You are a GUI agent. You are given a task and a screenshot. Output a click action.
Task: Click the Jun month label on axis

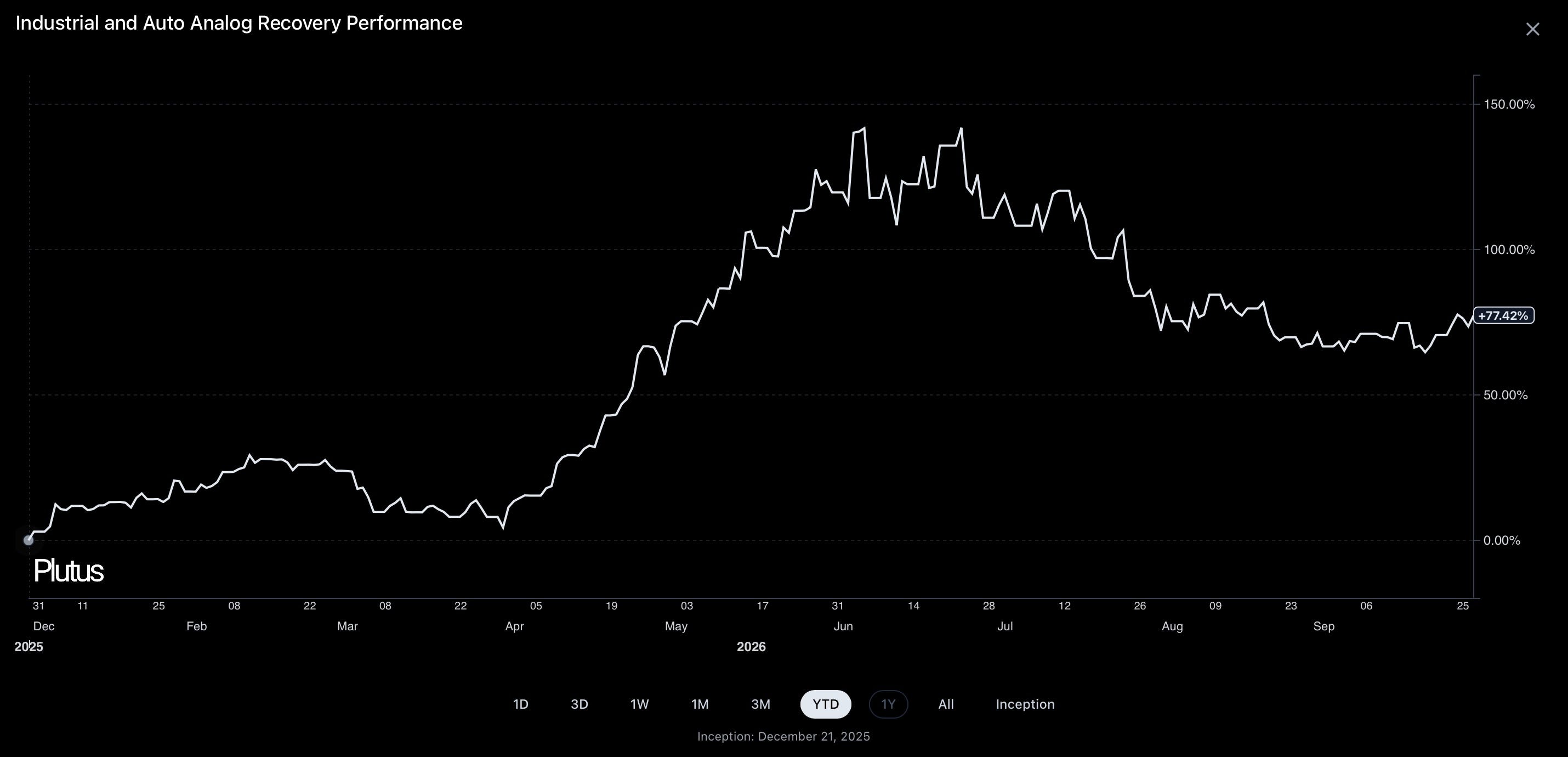click(843, 626)
